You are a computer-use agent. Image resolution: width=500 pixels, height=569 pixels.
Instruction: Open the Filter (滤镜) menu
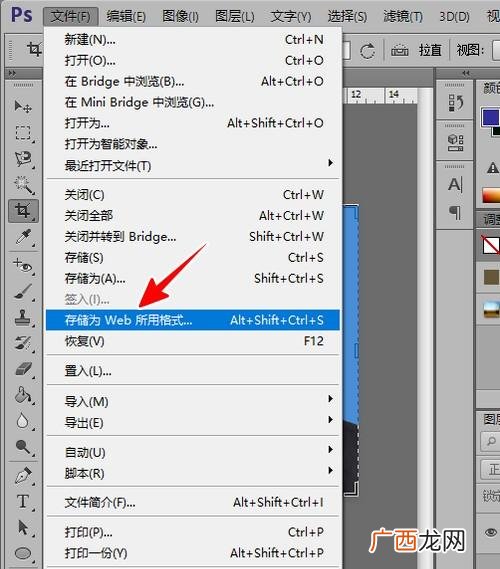[x=403, y=16]
